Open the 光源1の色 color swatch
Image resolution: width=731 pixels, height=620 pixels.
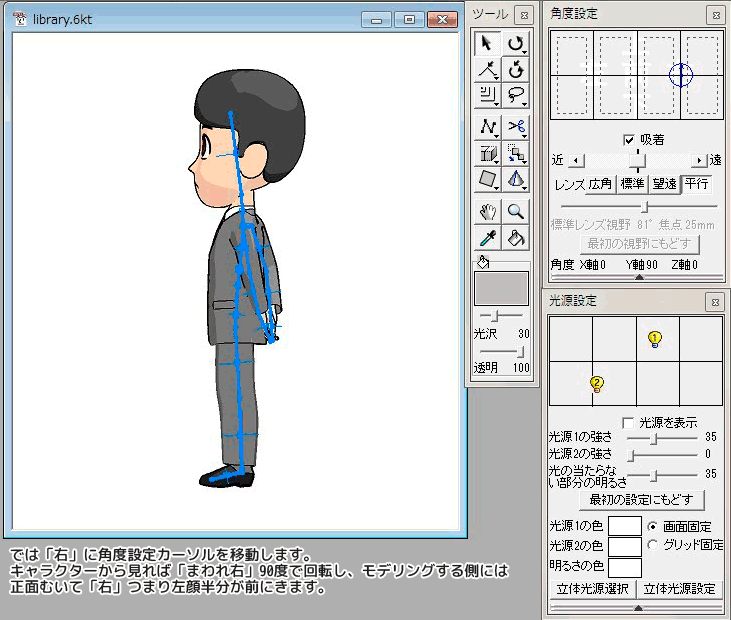[x=625, y=526]
